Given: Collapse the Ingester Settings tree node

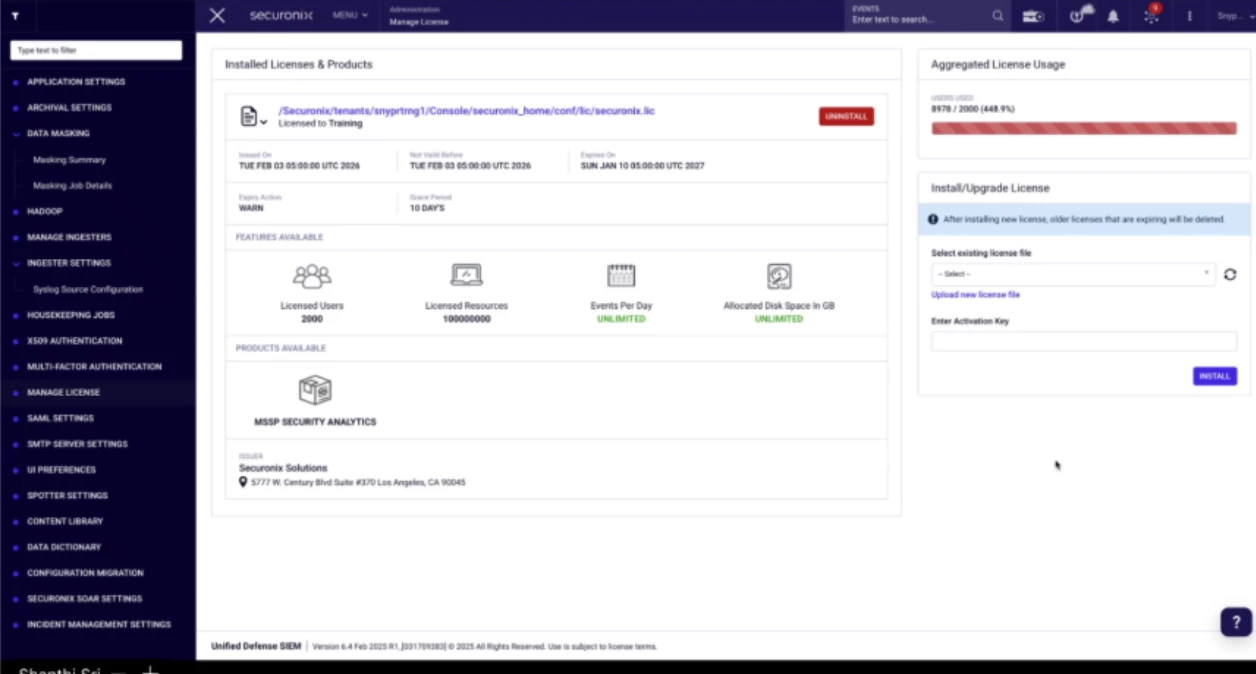Looking at the screenshot, I should pos(16,263).
